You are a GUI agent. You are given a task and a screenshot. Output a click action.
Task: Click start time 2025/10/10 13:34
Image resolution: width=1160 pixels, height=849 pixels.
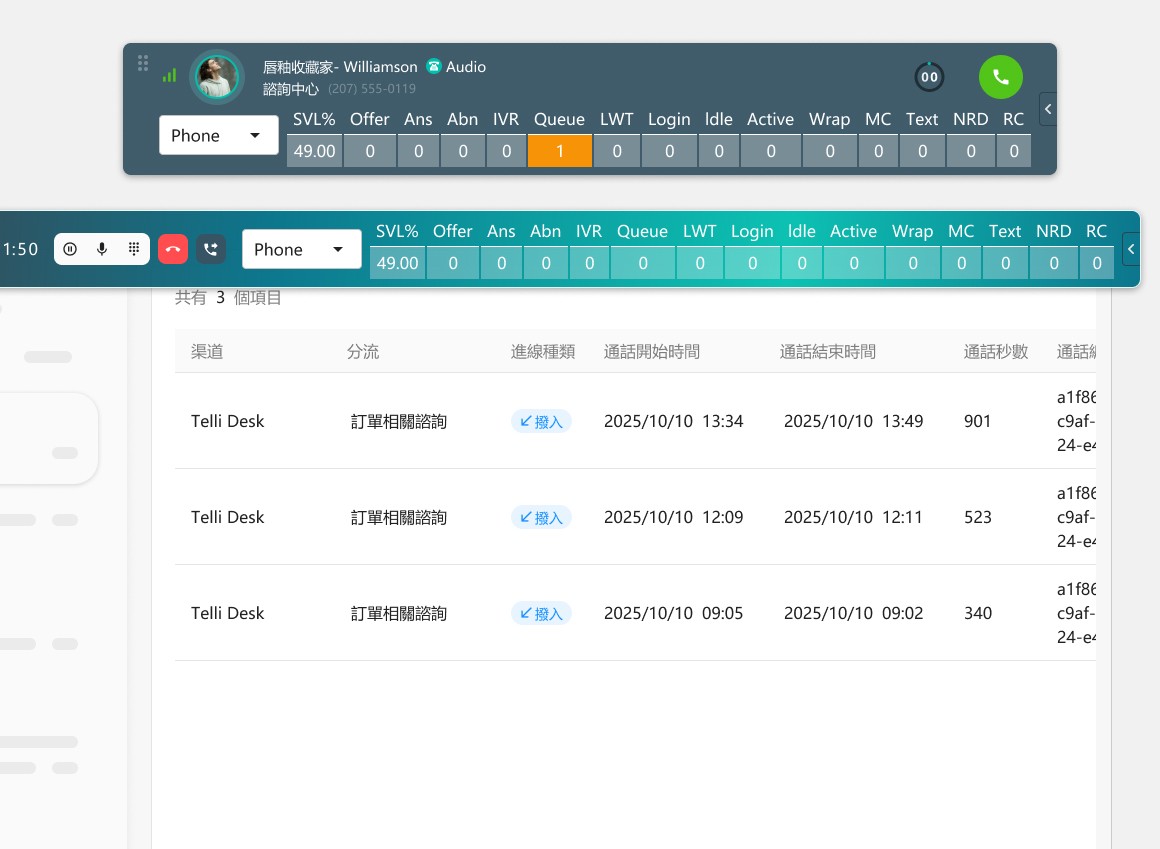673,421
